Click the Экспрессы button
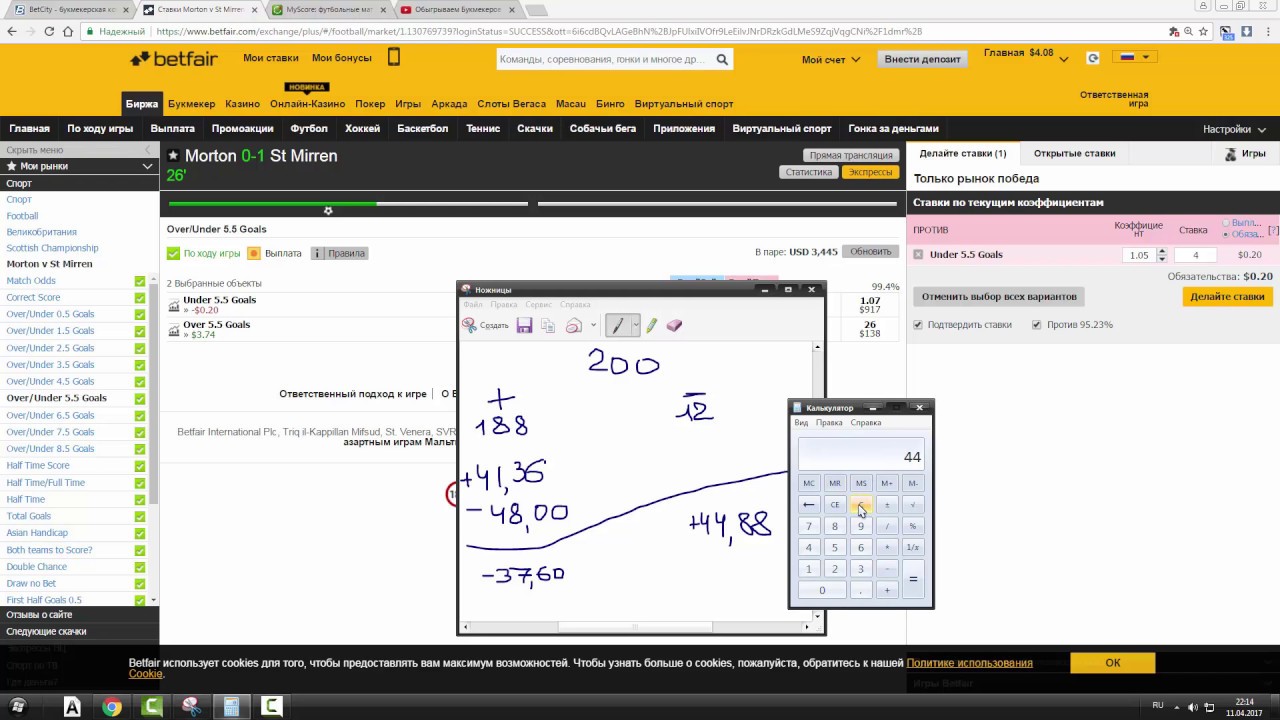Viewport: 1280px width, 720px height. (870, 172)
